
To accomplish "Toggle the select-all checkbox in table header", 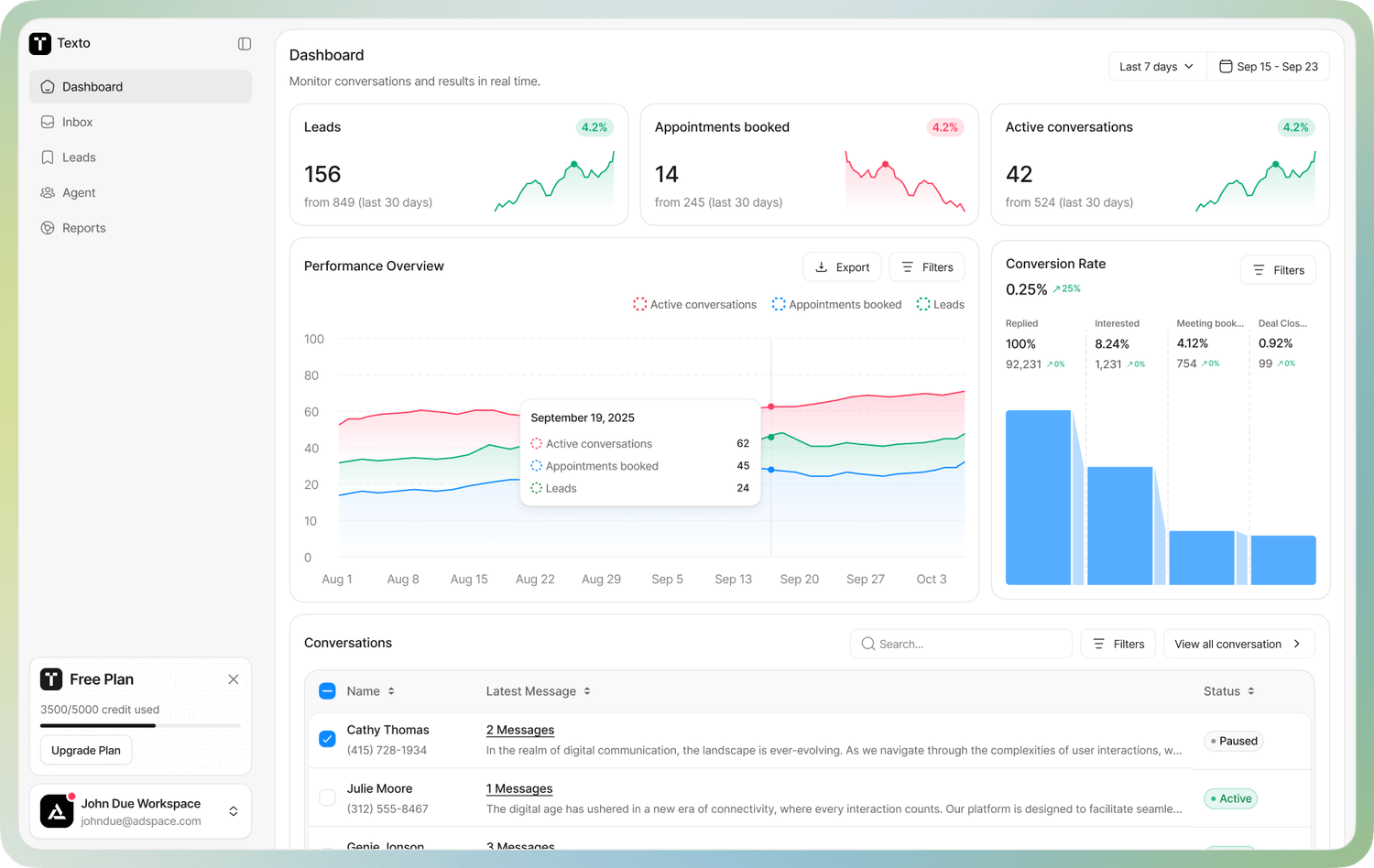I will [327, 691].
